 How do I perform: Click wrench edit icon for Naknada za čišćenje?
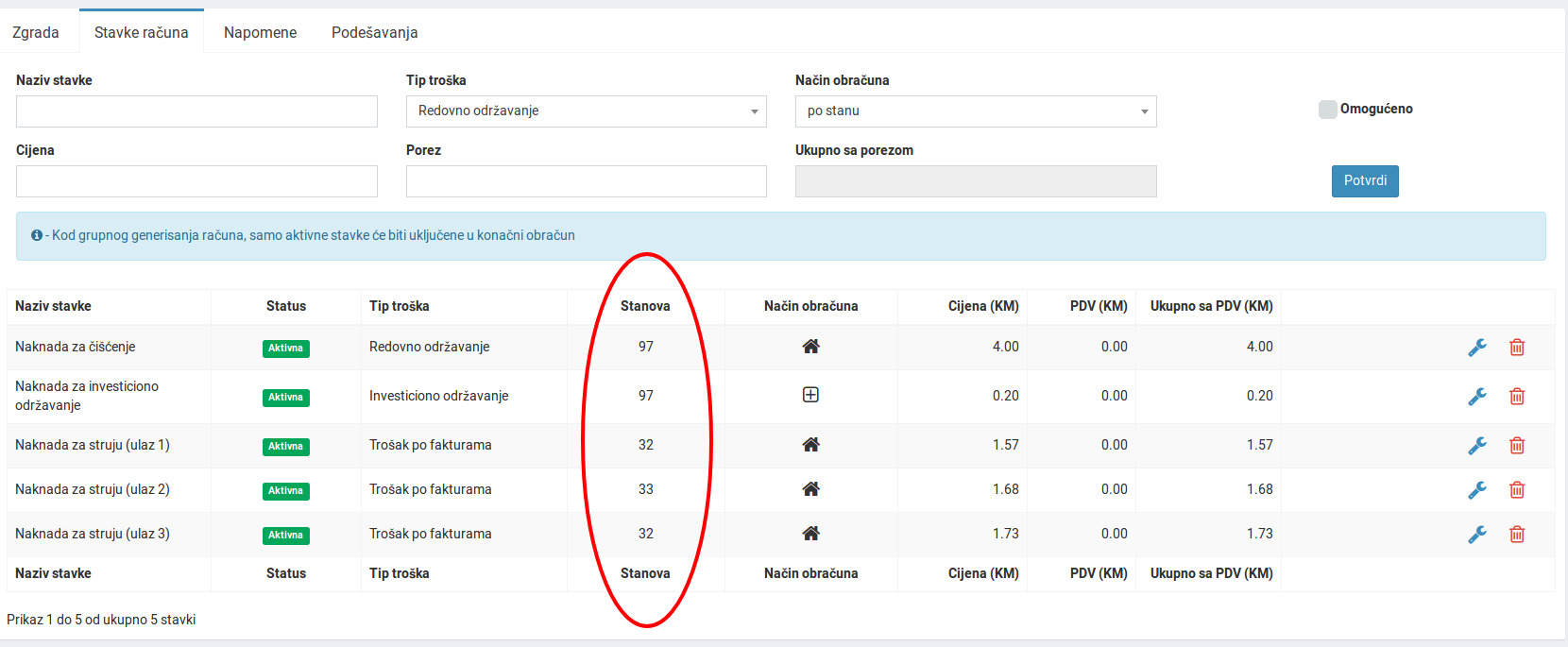point(1477,348)
